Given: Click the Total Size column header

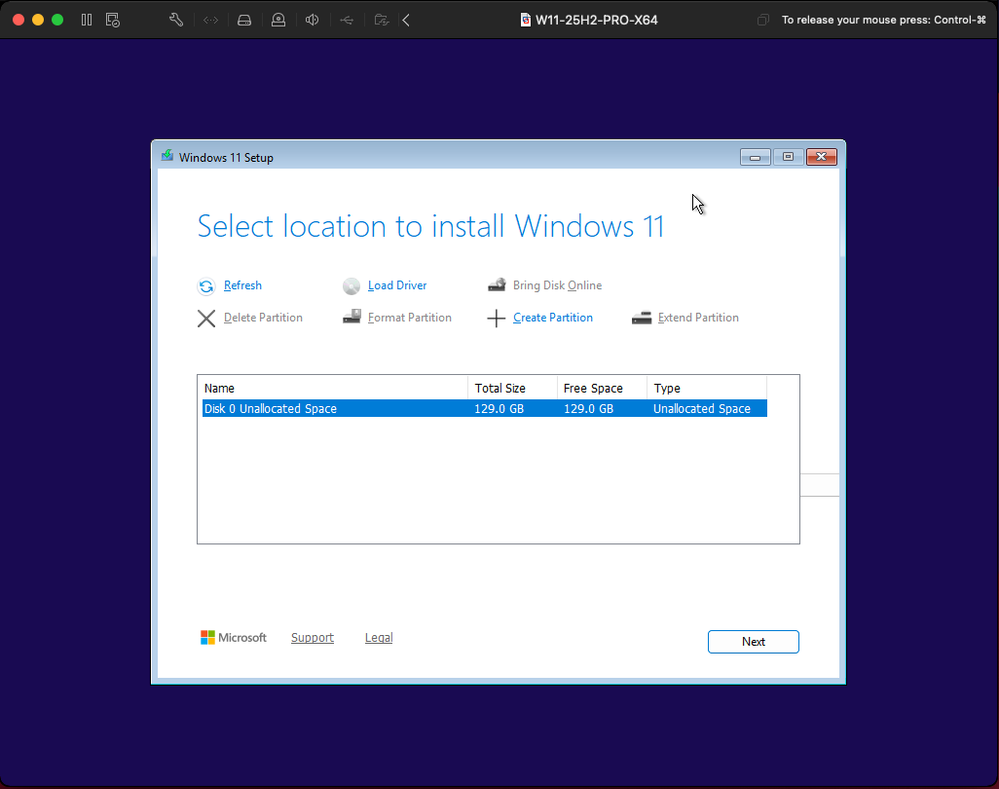Looking at the screenshot, I should 512,388.
